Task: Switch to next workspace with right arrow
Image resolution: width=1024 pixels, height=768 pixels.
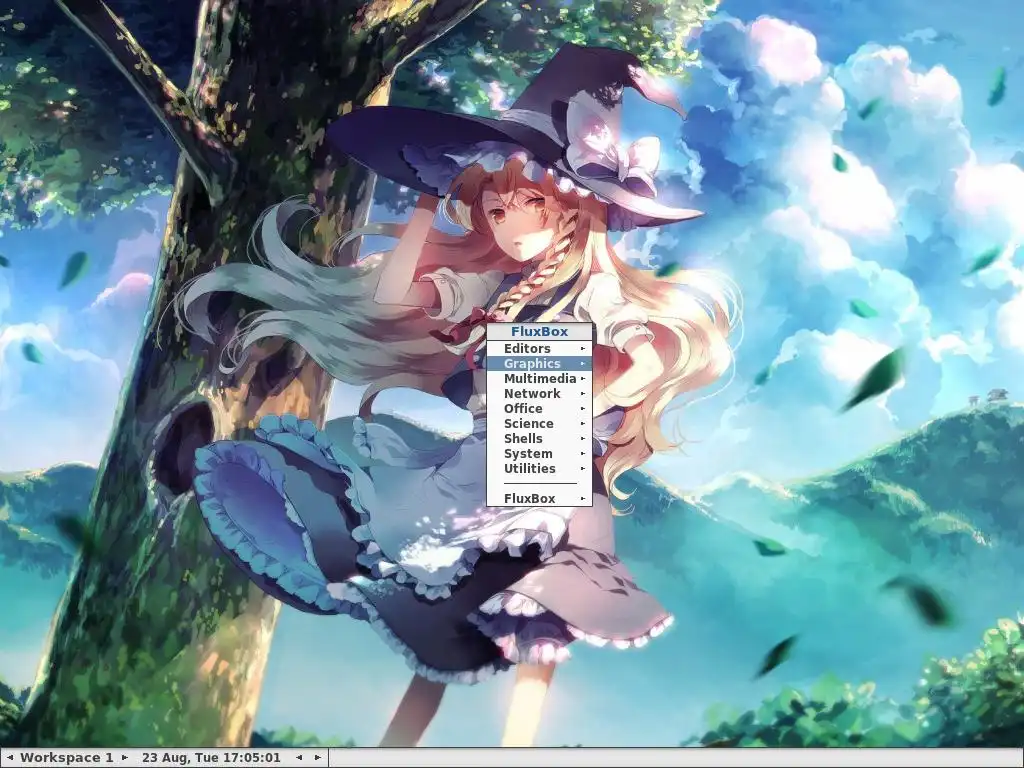Action: (125, 758)
